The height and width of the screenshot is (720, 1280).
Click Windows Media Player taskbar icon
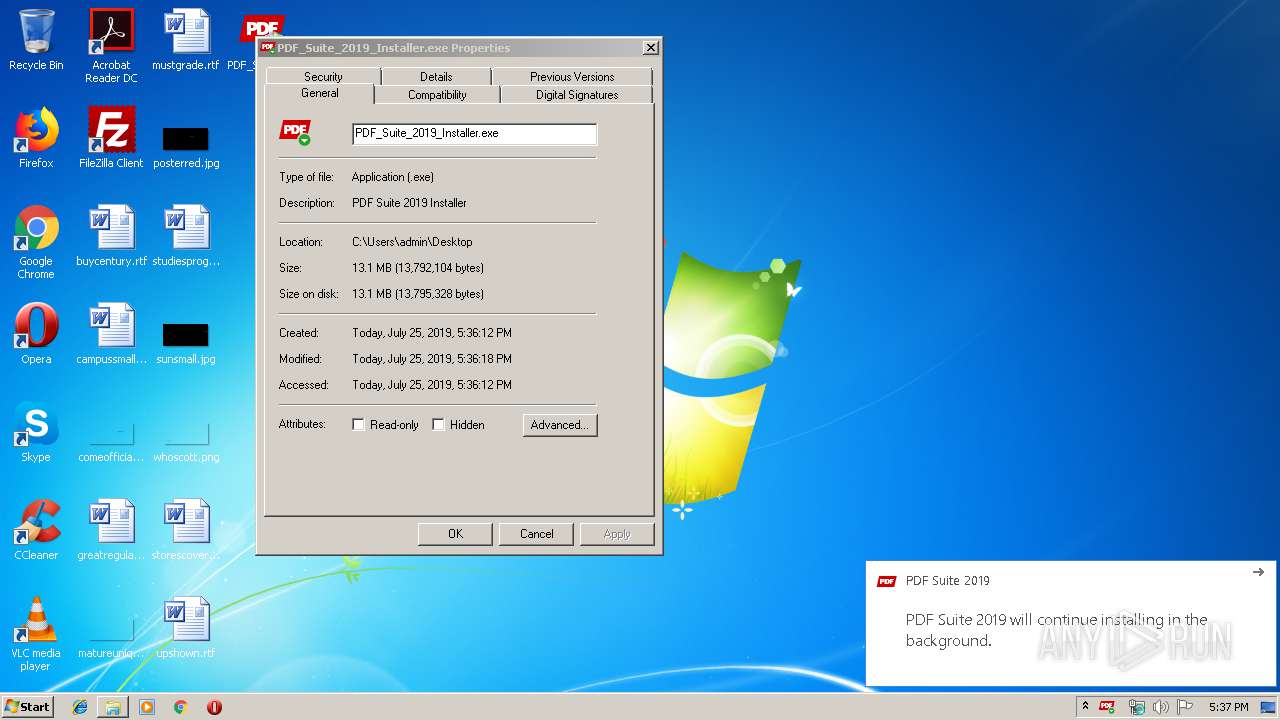[147, 707]
